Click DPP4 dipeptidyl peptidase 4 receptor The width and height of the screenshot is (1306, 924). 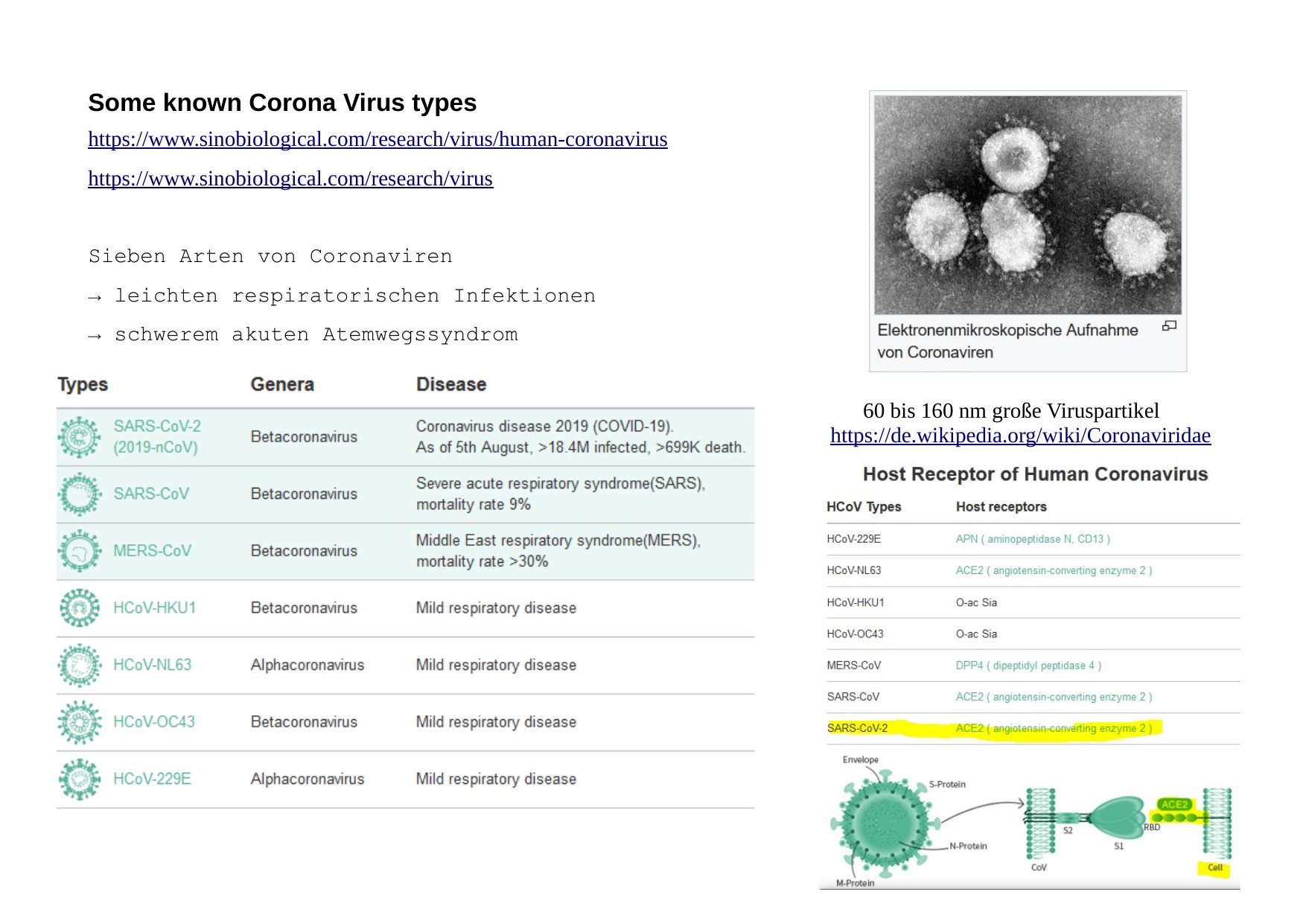(1028, 666)
